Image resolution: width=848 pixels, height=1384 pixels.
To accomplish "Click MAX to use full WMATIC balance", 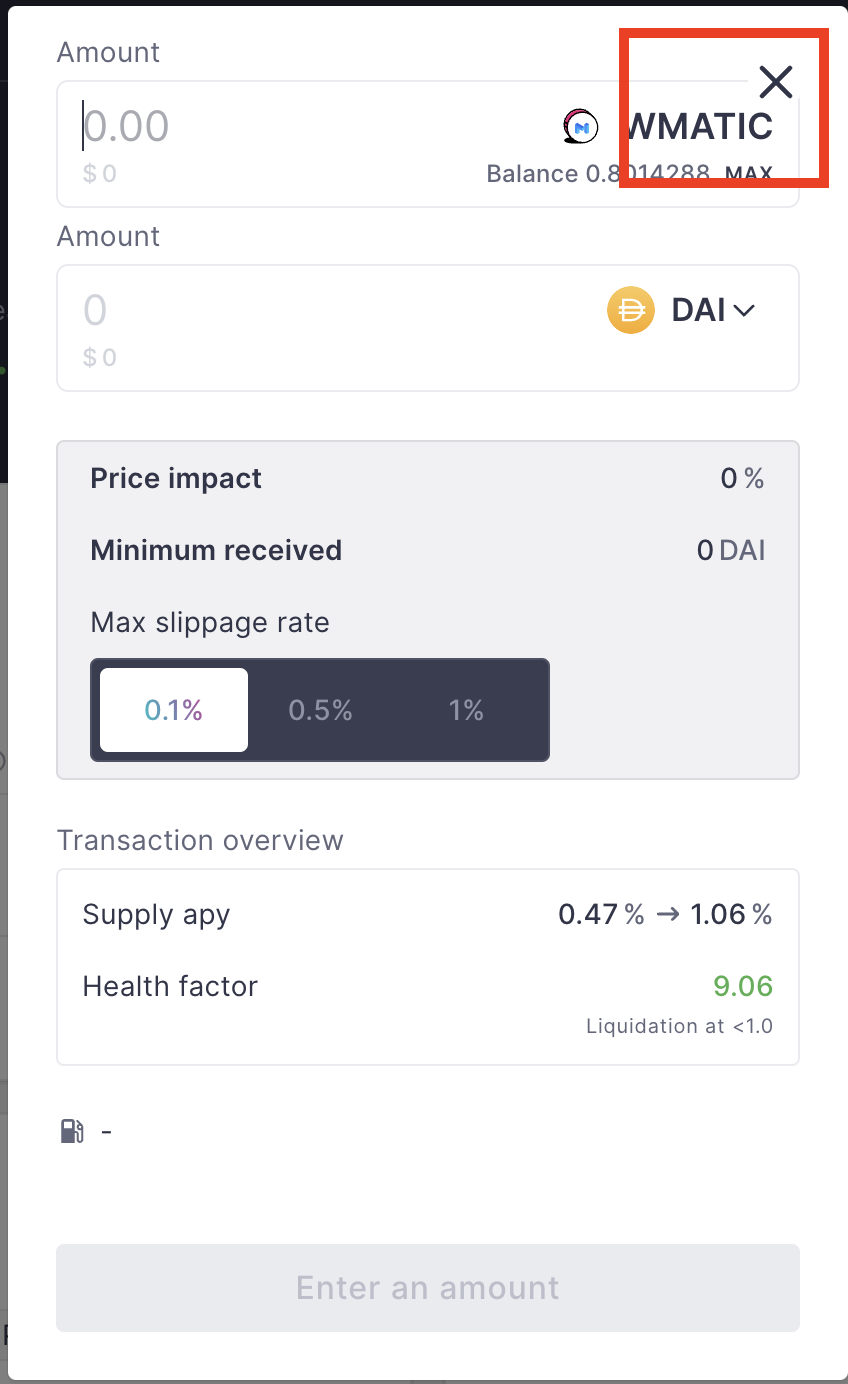I will [748, 174].
